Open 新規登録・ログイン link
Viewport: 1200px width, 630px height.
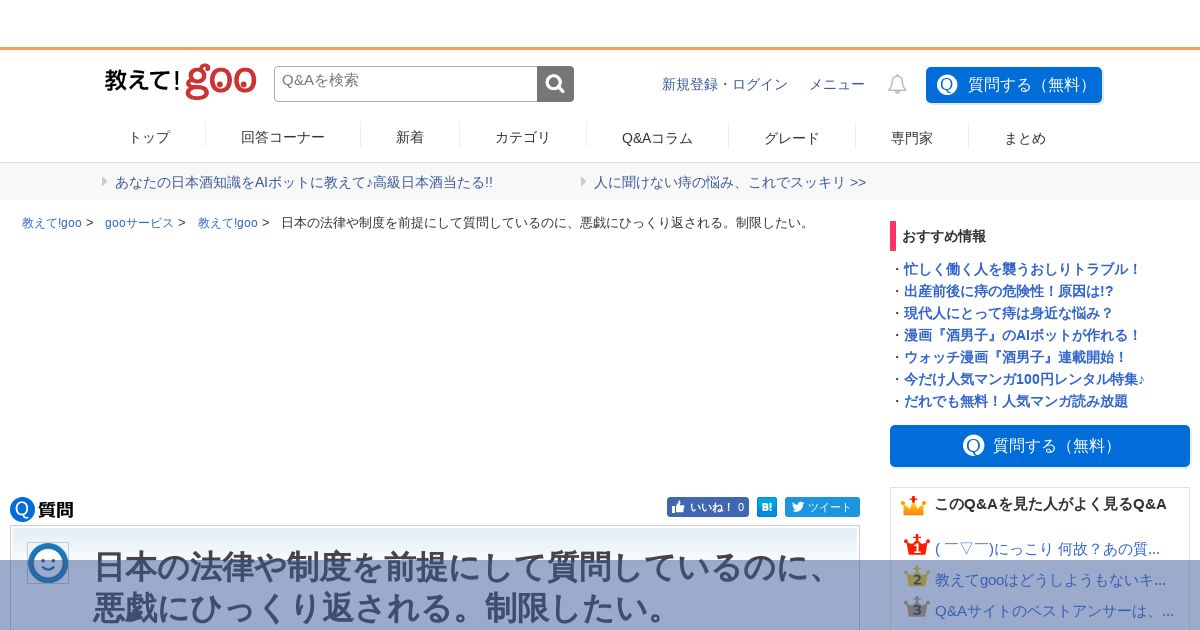(x=725, y=84)
